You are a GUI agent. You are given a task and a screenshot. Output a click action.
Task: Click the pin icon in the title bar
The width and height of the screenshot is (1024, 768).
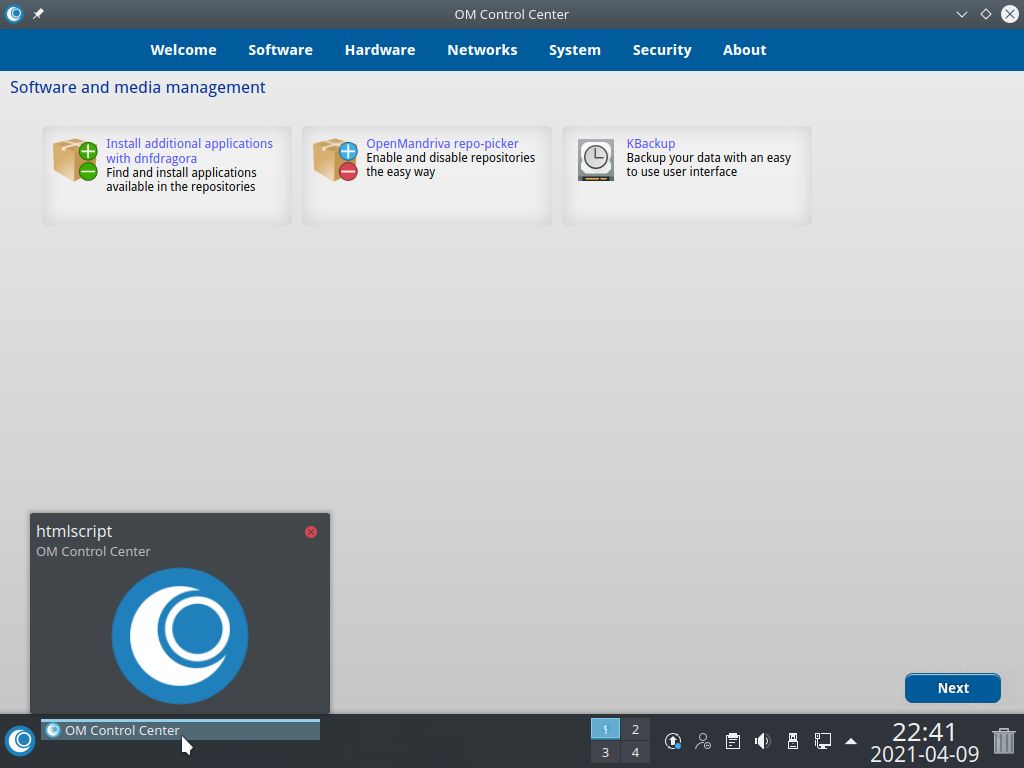(x=39, y=14)
